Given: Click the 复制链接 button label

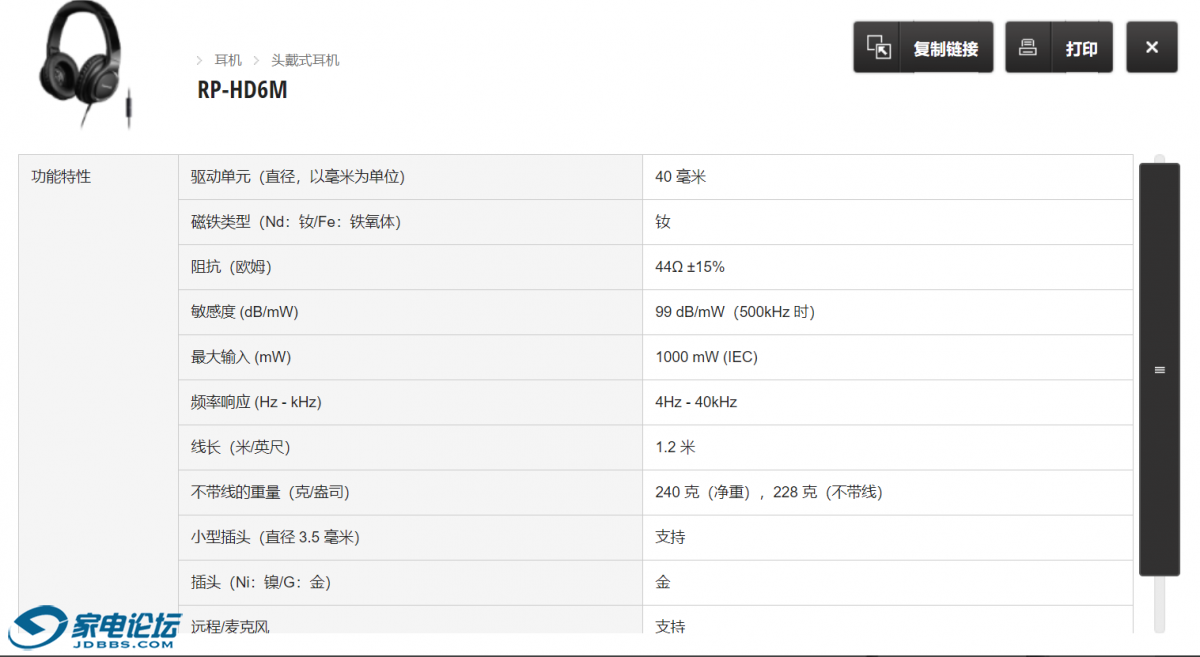Looking at the screenshot, I should 945,48.
